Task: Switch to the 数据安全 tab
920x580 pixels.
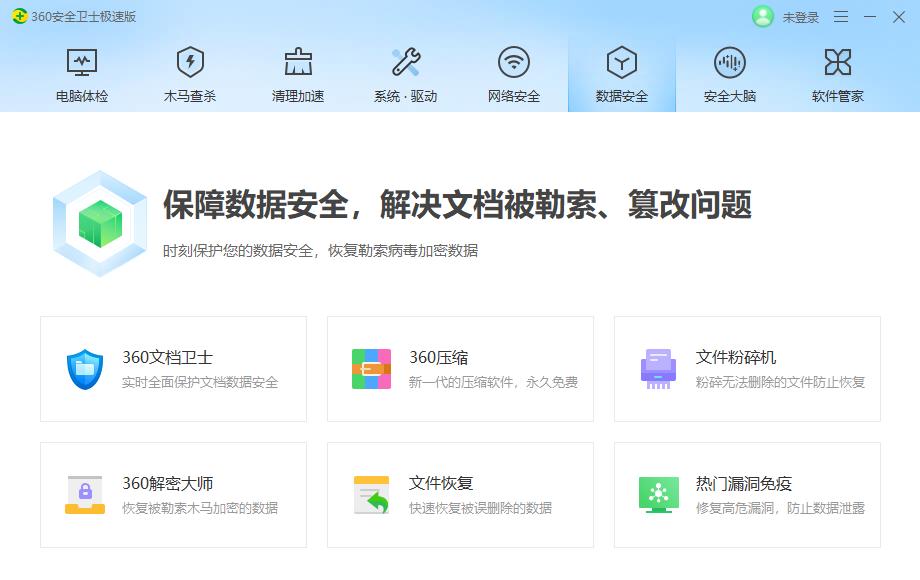Action: (620, 73)
